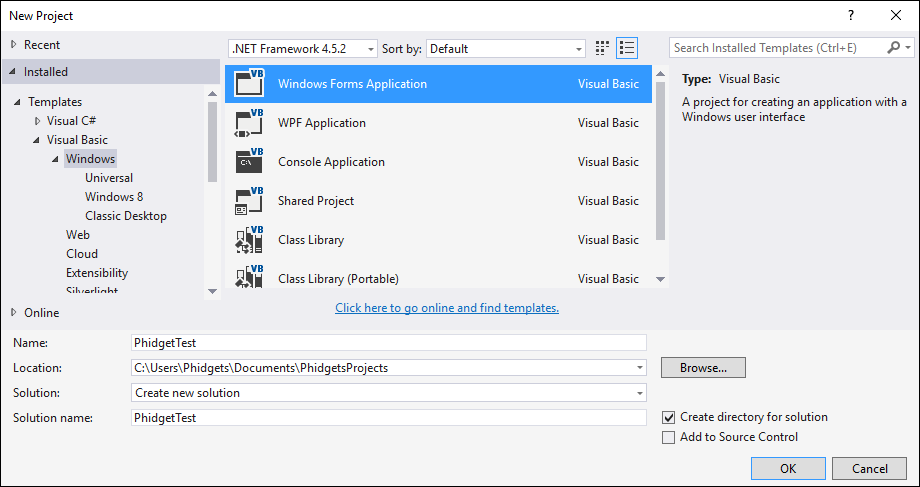The width and height of the screenshot is (920, 487).
Task: Open the .NET Framework version dropdown
Action: (303, 49)
